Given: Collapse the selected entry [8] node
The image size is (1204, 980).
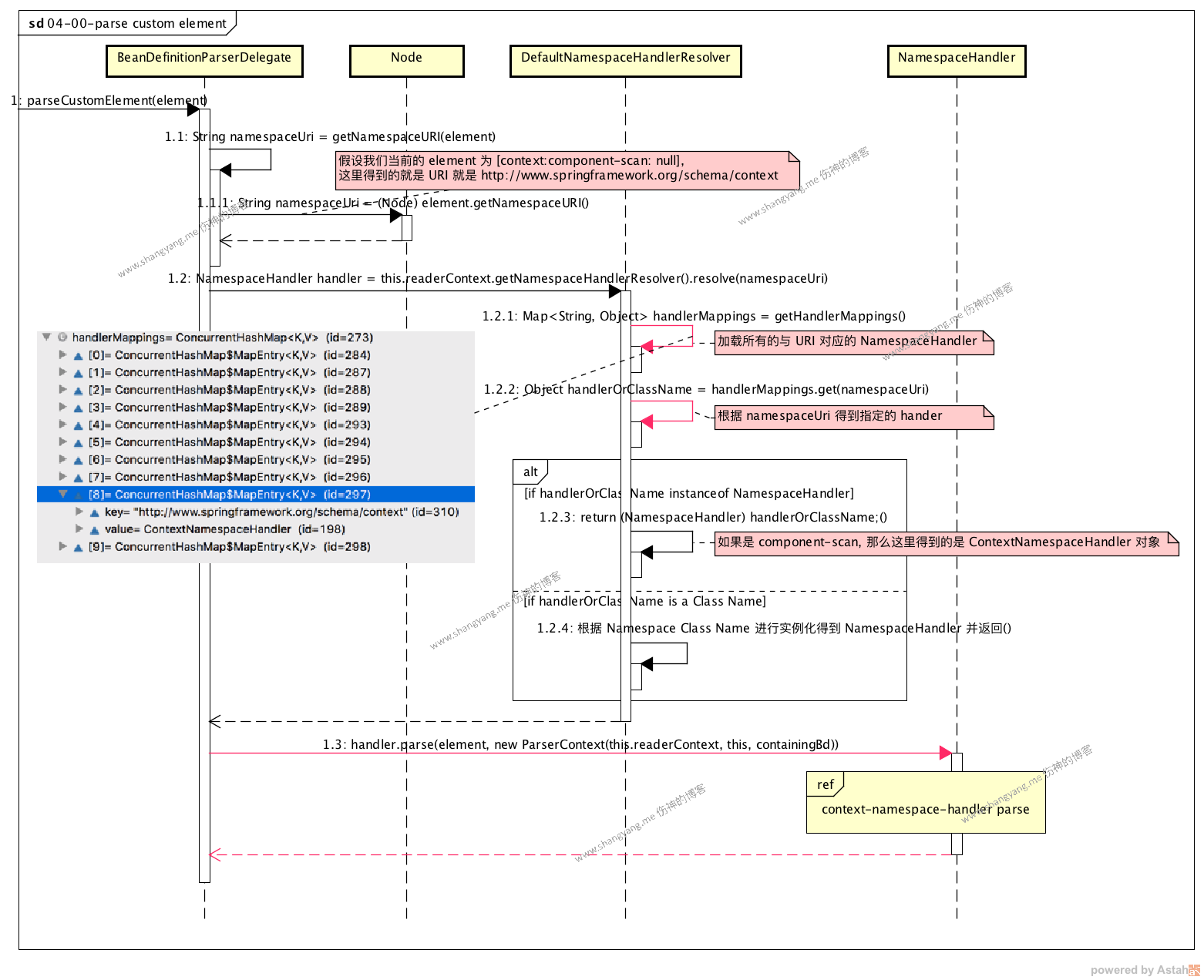Looking at the screenshot, I should click(63, 494).
